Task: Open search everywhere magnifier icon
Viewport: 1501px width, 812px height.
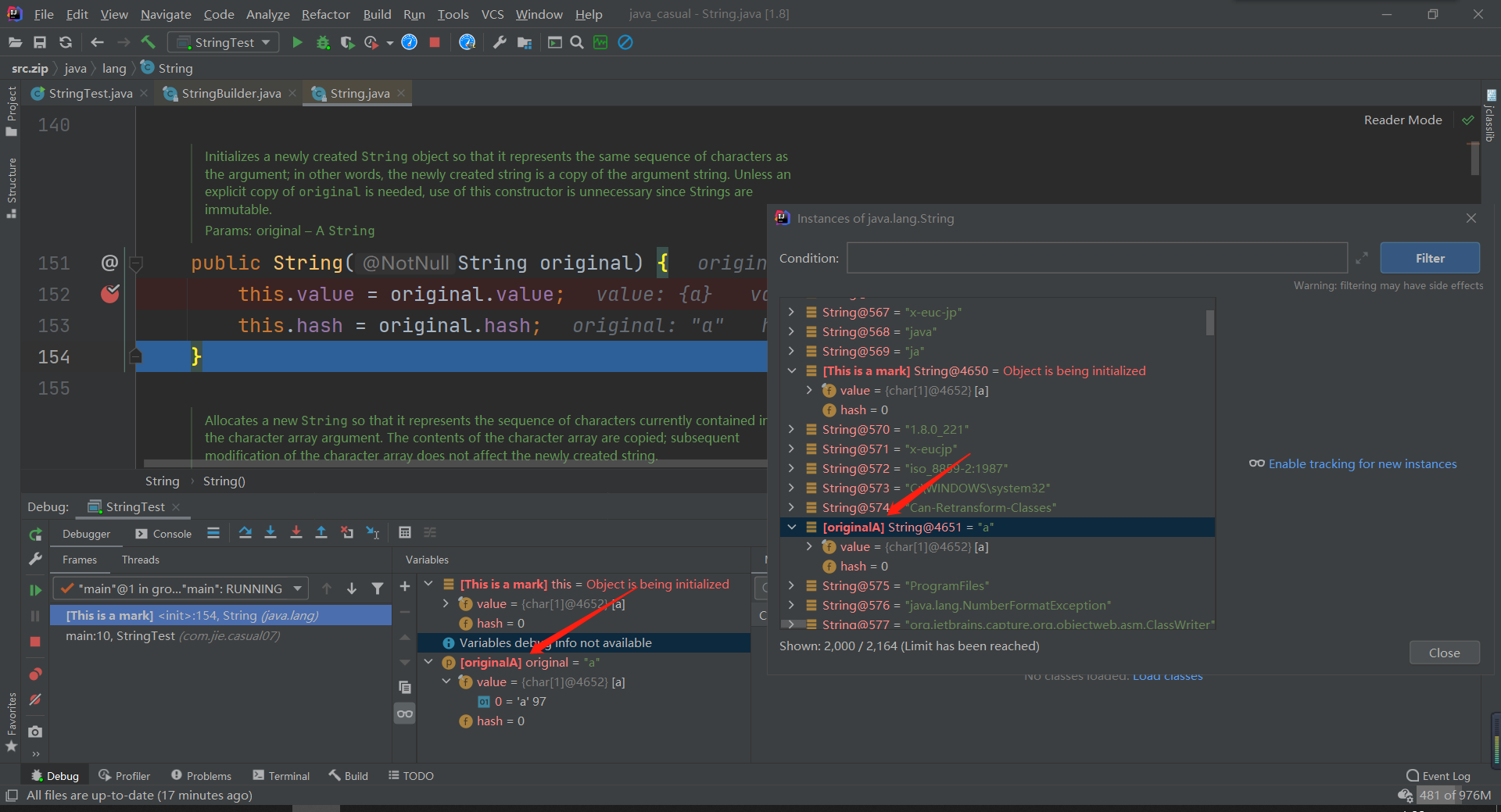Action: tap(577, 42)
